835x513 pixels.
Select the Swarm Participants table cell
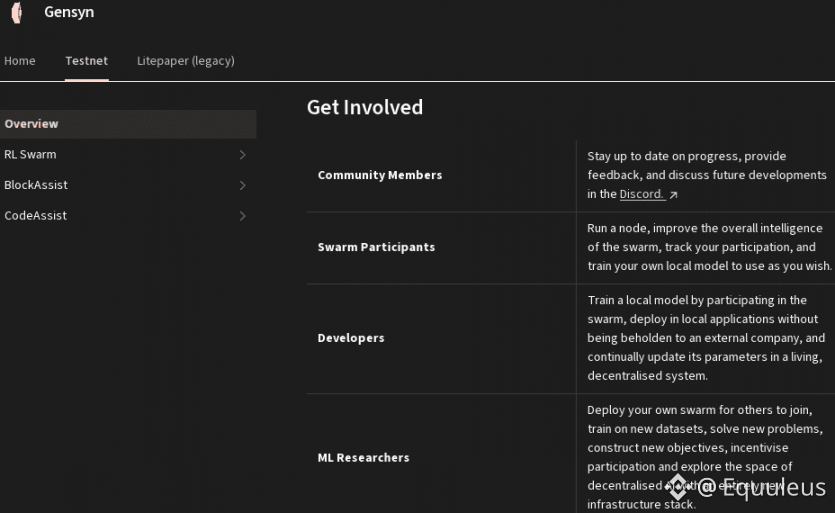click(376, 247)
